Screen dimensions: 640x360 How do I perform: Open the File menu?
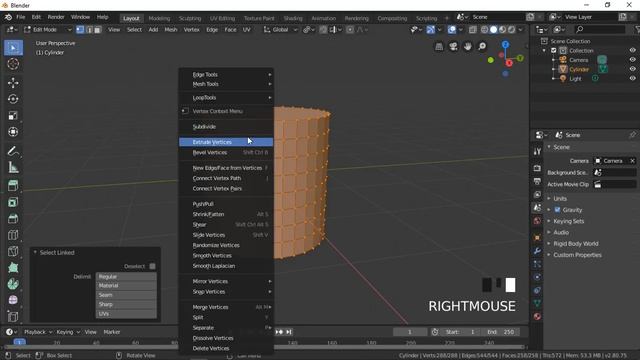[x=20, y=17]
